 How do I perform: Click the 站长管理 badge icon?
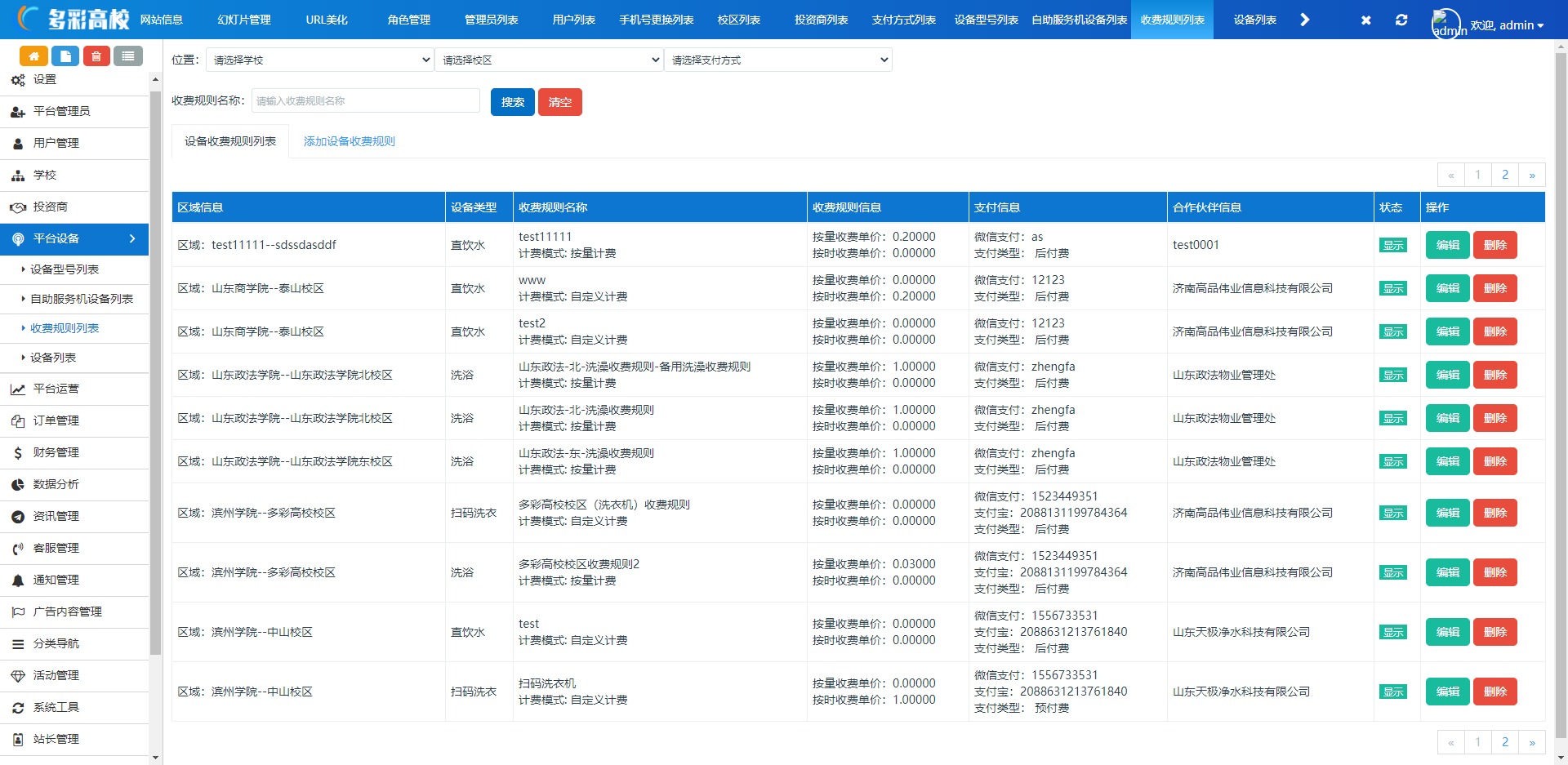pyautogui.click(x=18, y=740)
